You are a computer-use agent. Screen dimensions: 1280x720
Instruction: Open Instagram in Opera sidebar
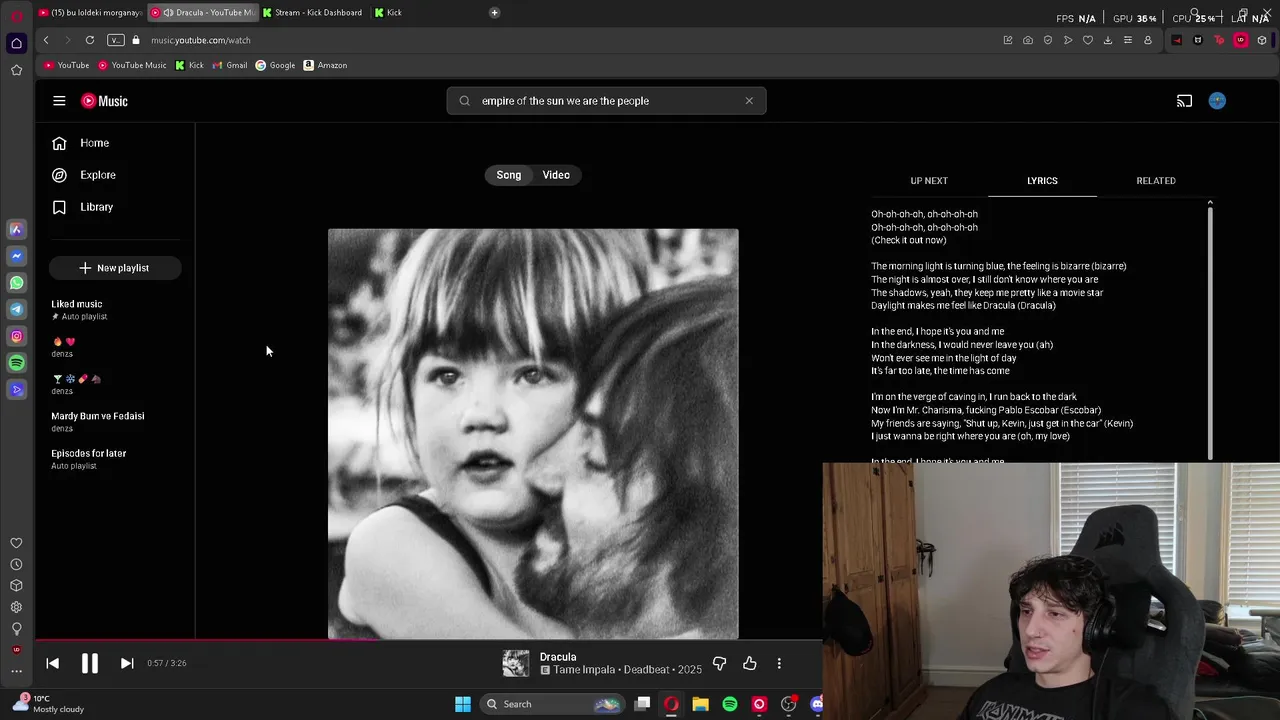pos(16,337)
